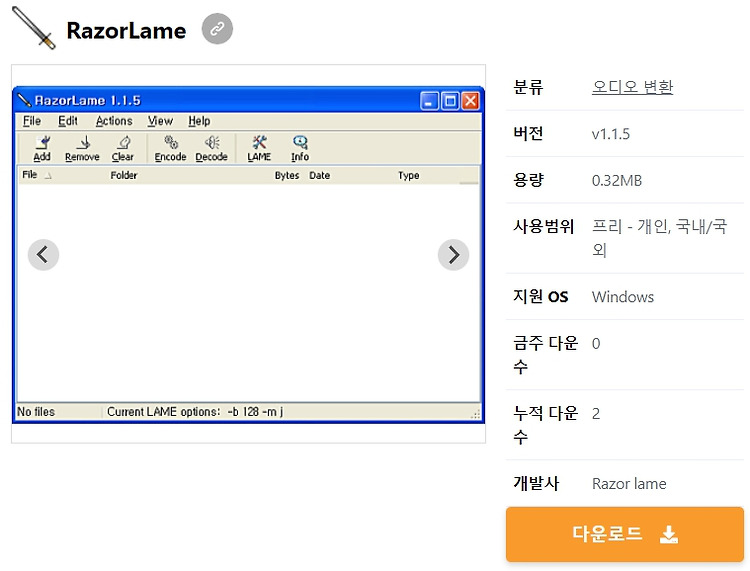Click the 'No files' status bar text
The image size is (750, 571).
point(36,412)
